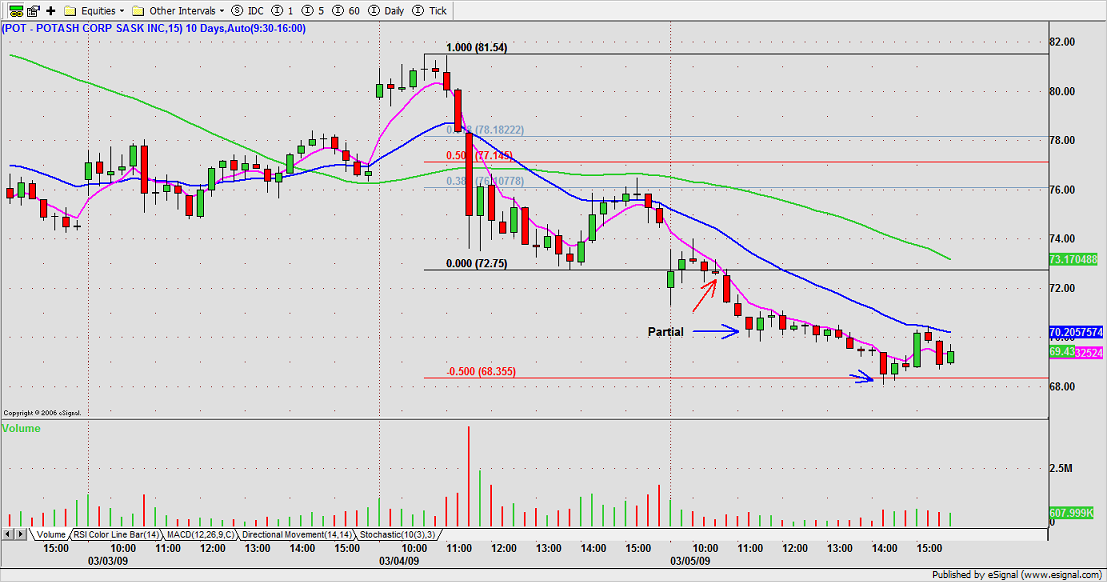
Task: Click the 12:00 label under 03/03/09
Action: tap(213, 548)
